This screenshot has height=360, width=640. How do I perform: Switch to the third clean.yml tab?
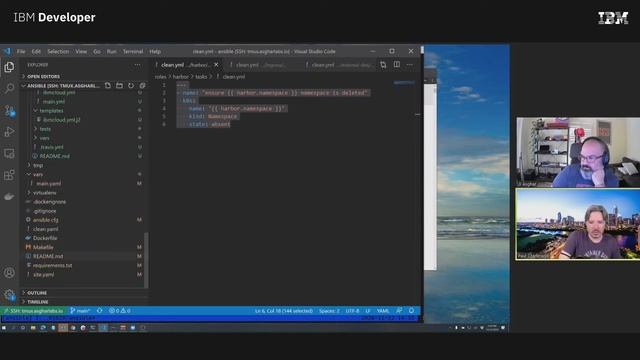pos(339,65)
